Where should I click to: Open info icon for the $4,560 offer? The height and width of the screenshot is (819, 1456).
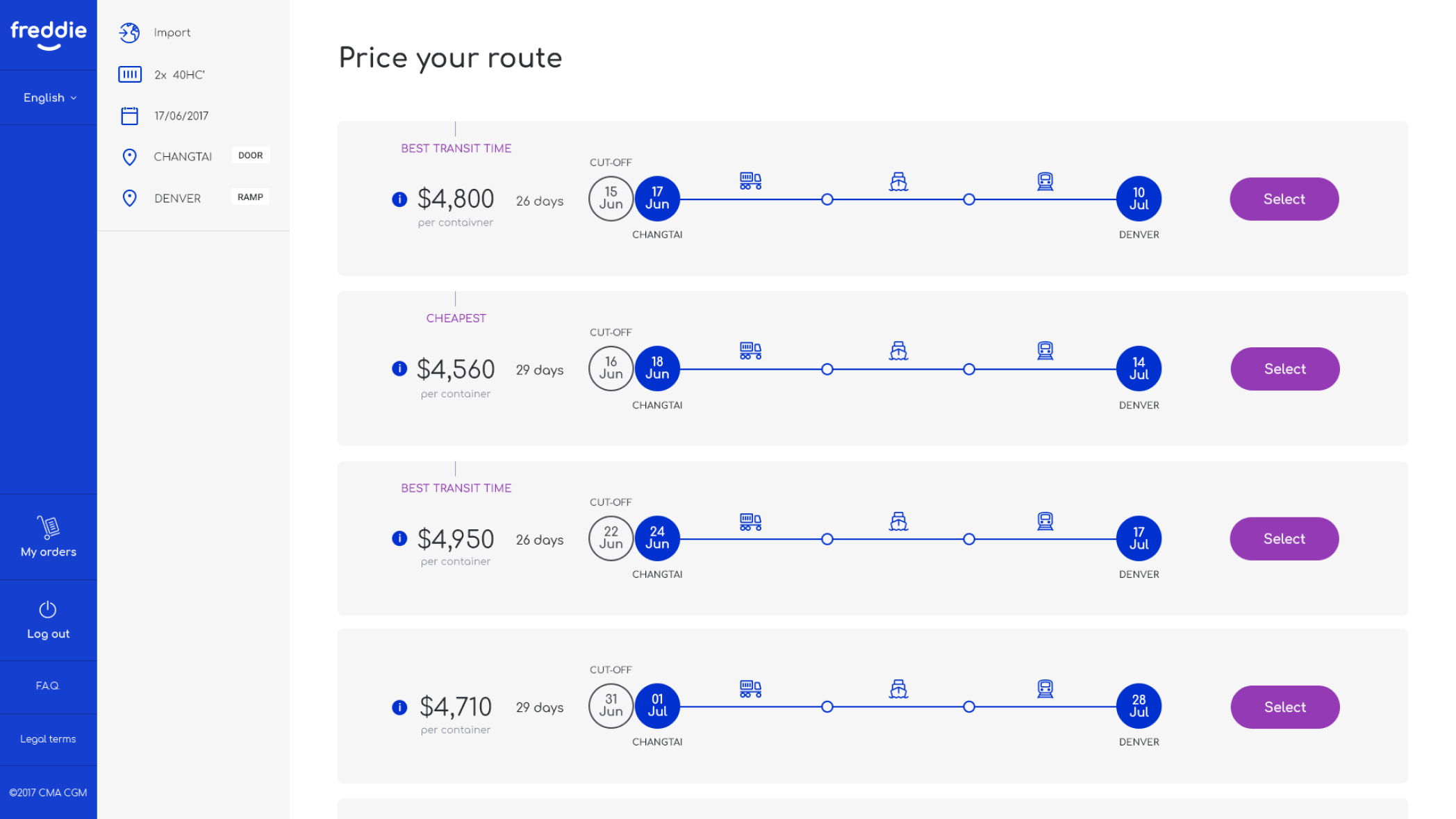click(x=399, y=368)
